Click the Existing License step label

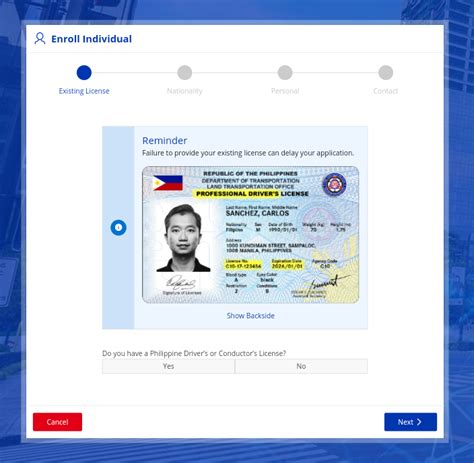[84, 91]
